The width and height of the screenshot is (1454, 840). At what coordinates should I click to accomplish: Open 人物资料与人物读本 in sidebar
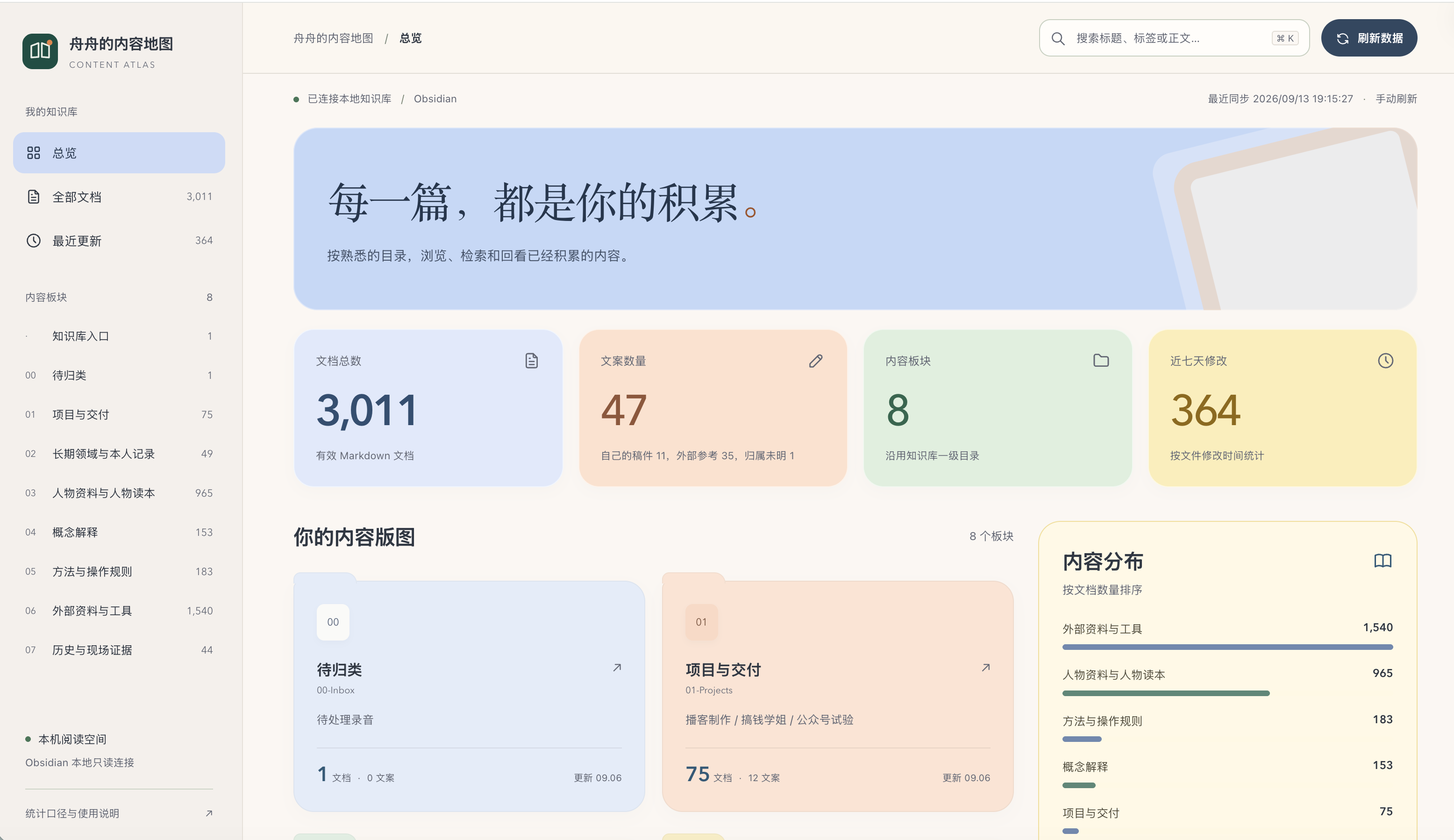[x=119, y=493]
